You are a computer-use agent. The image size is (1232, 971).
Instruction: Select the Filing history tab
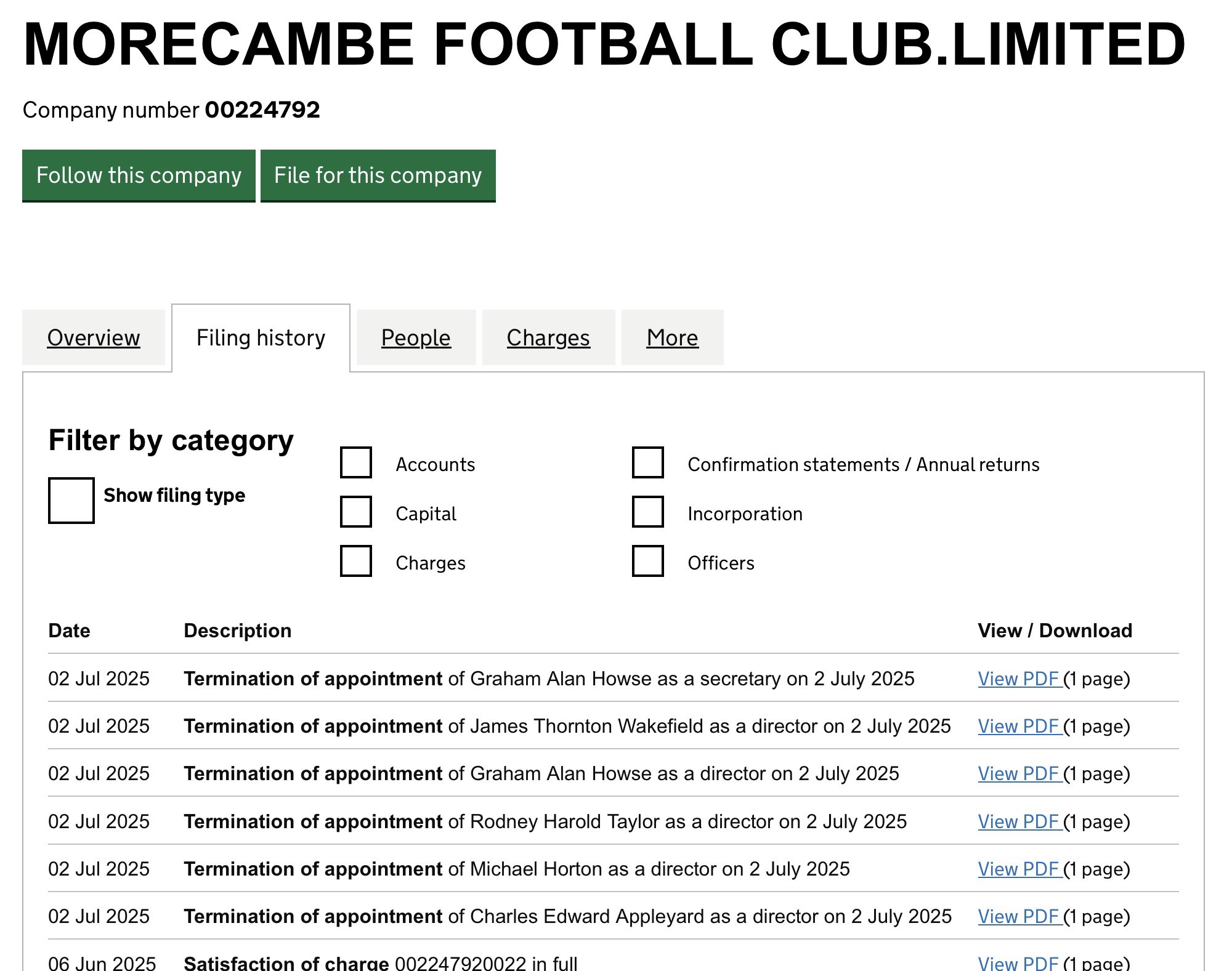tap(261, 337)
